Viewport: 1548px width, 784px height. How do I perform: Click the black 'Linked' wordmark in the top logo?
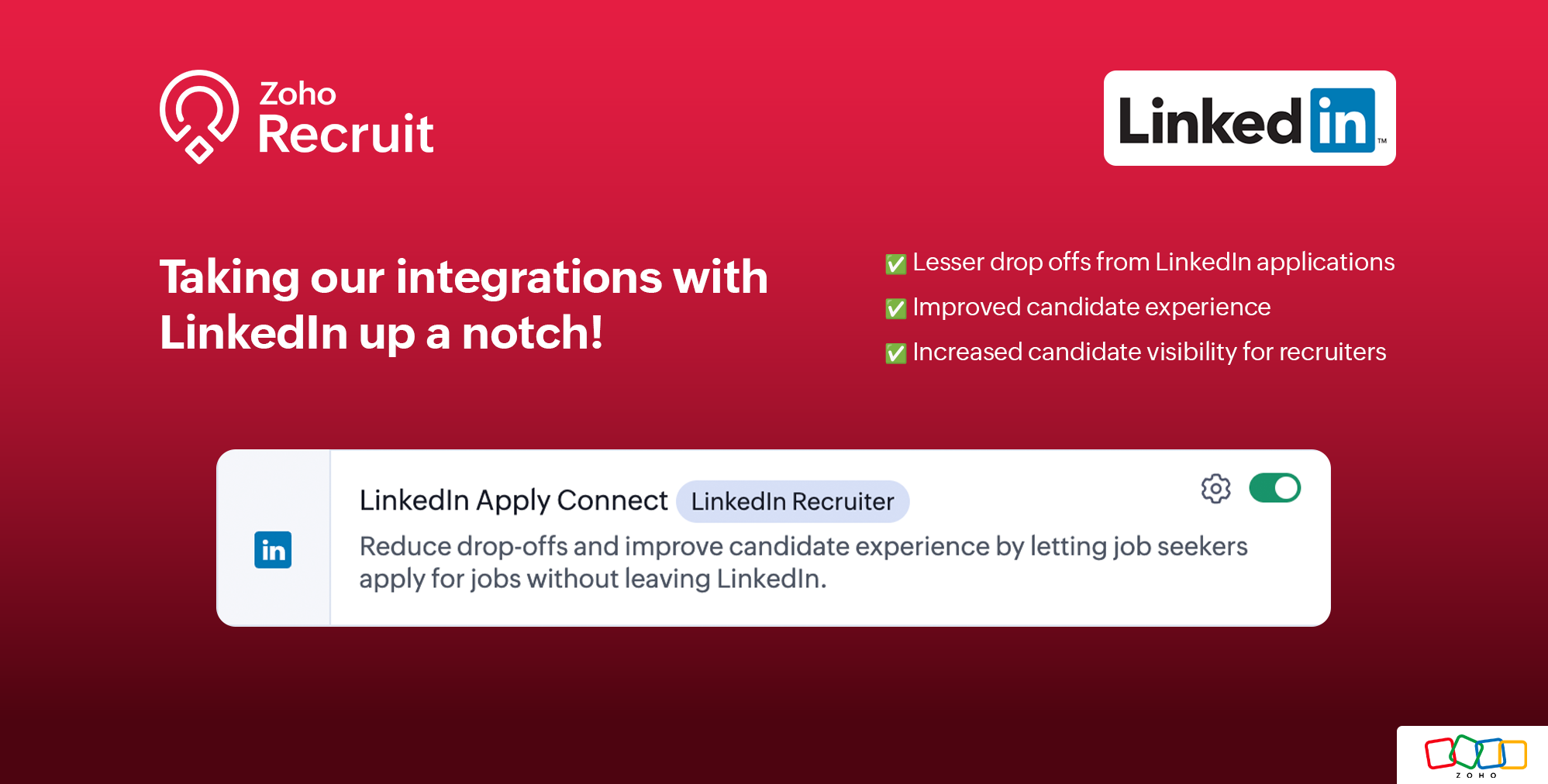(1210, 122)
